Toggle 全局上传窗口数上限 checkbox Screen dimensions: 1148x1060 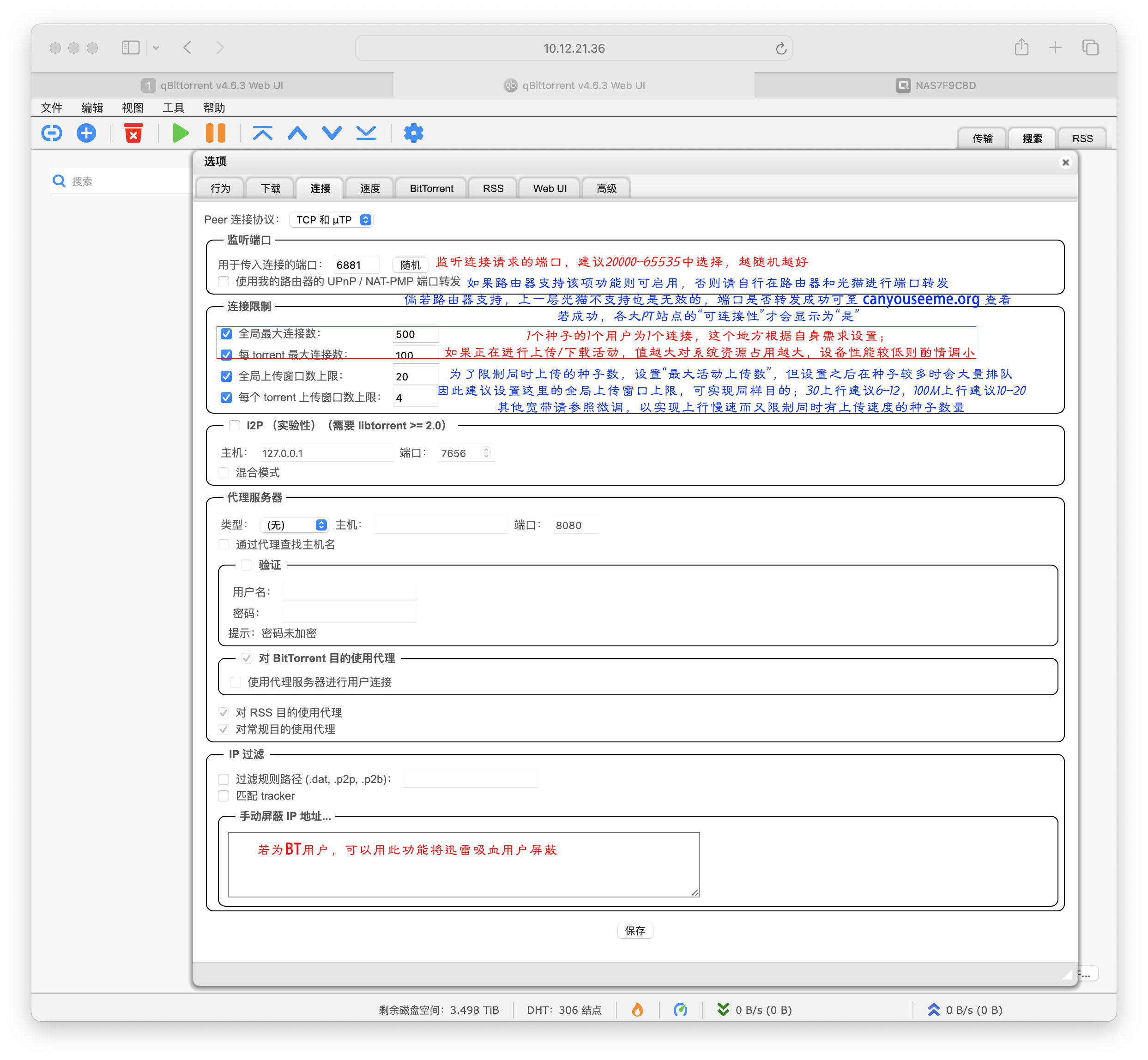tap(226, 376)
